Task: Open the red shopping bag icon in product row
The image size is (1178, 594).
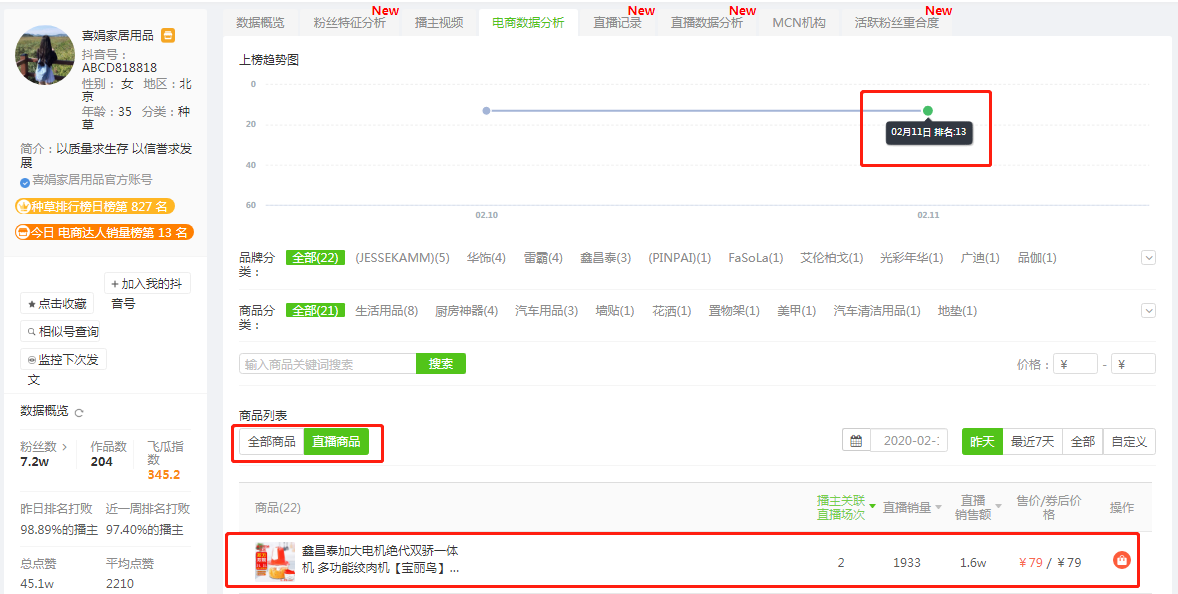Action: tap(1122, 560)
